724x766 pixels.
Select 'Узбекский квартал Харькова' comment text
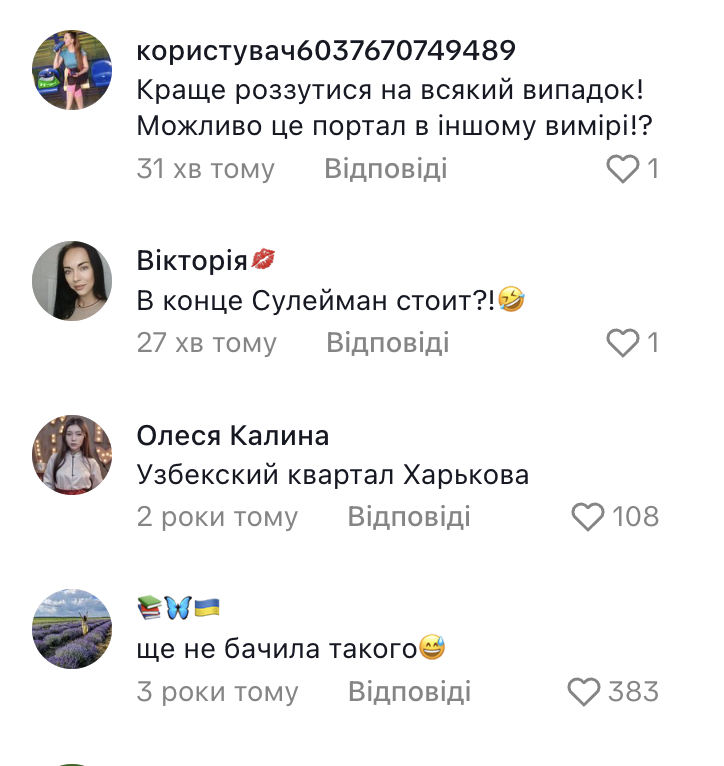tap(333, 475)
